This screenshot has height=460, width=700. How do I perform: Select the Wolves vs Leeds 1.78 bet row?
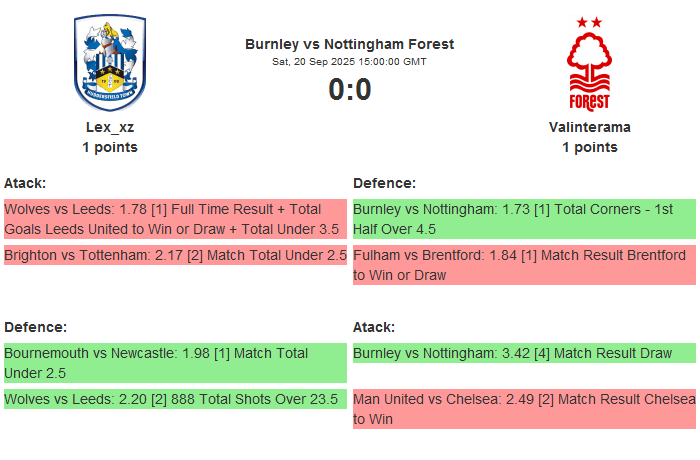tap(174, 220)
